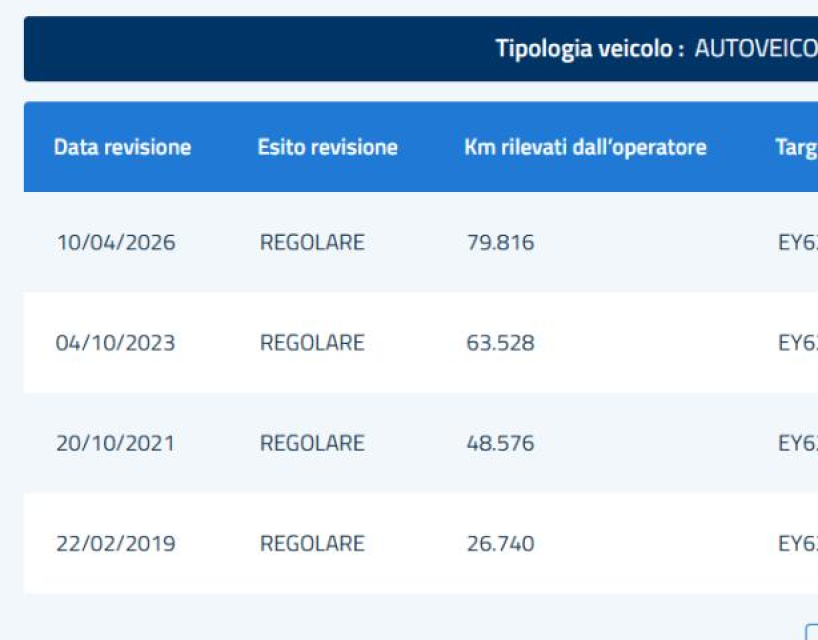Select the revision date 22/02/2019

point(115,544)
